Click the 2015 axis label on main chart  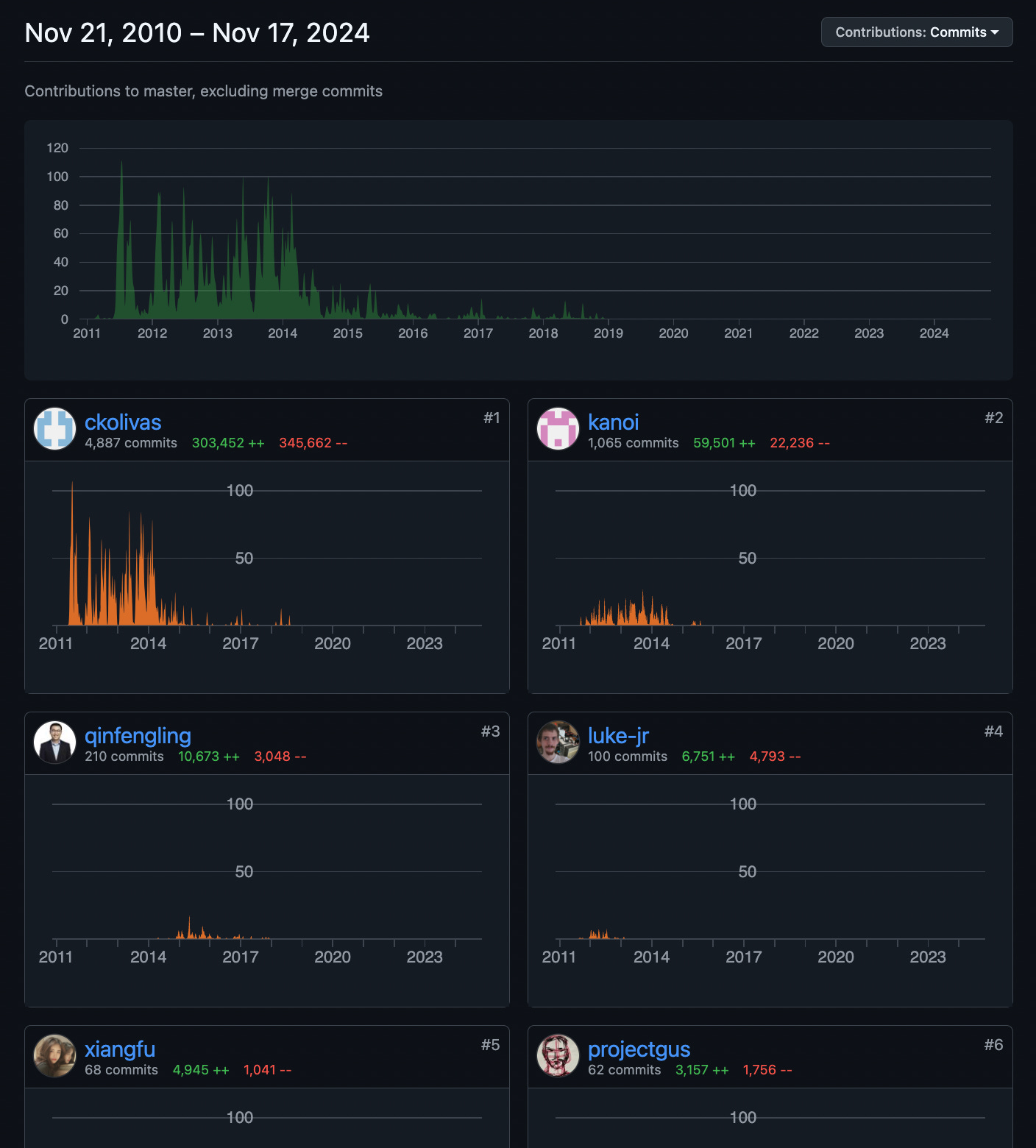pos(348,333)
